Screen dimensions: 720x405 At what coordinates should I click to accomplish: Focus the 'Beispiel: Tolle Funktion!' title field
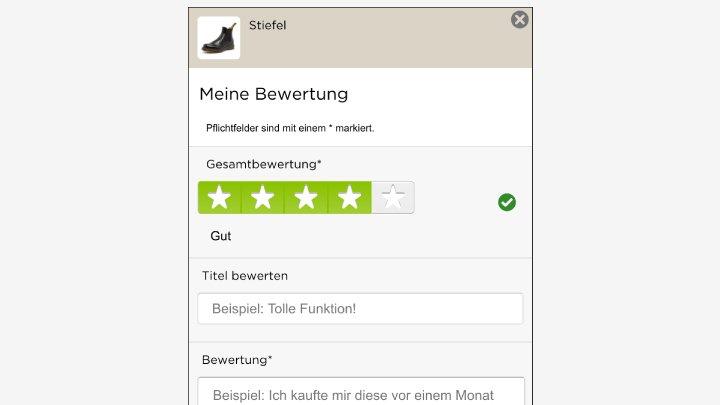360,309
